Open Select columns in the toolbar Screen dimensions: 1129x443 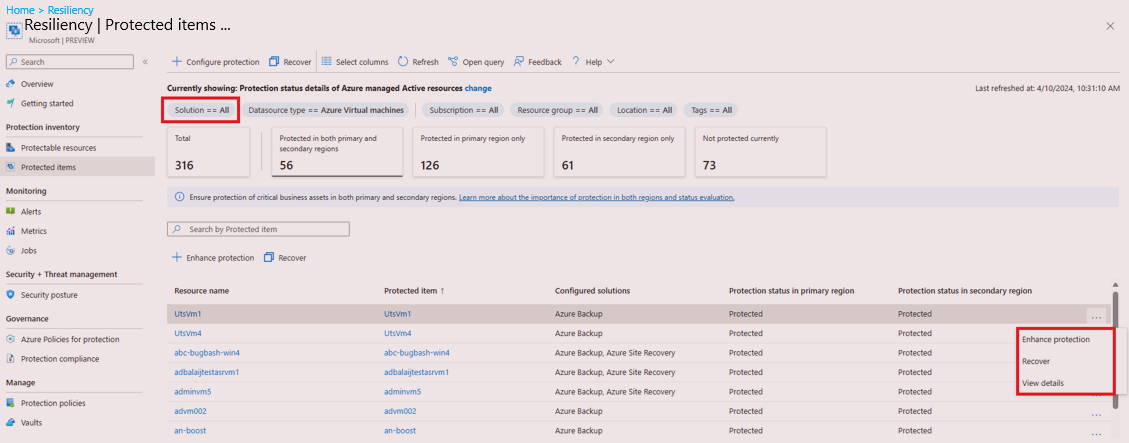pyautogui.click(x=355, y=62)
